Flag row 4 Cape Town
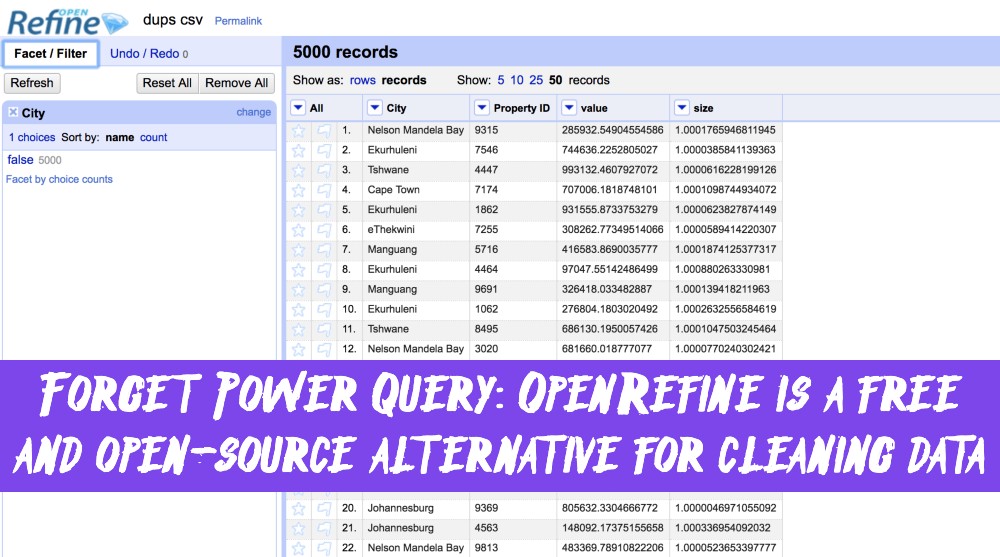The height and width of the screenshot is (557, 1000). (x=324, y=190)
